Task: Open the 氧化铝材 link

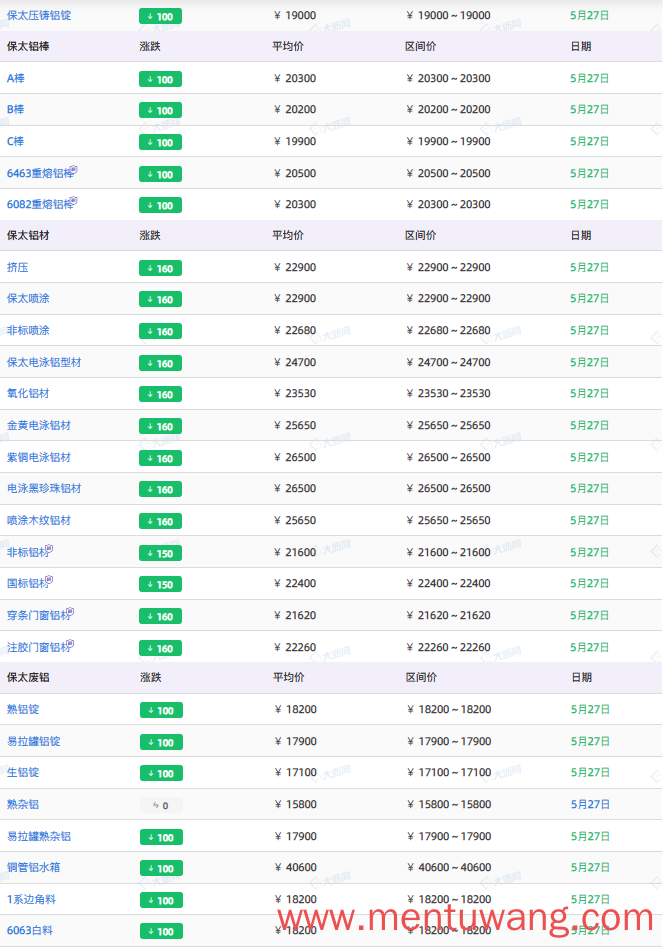Action: (28, 393)
